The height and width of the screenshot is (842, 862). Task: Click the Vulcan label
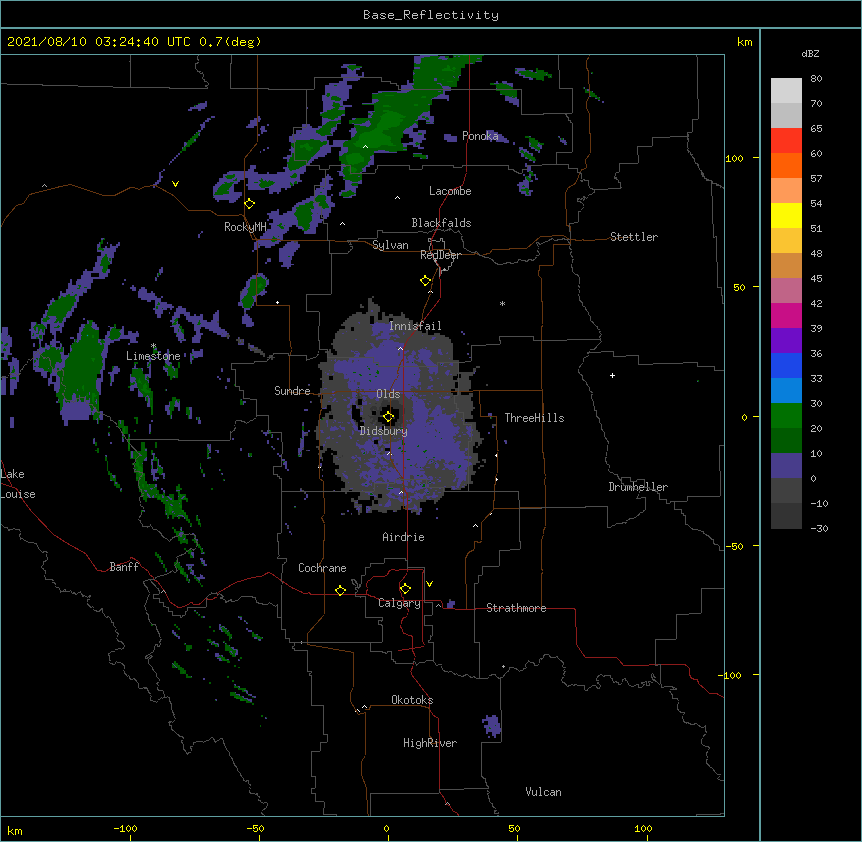(544, 792)
